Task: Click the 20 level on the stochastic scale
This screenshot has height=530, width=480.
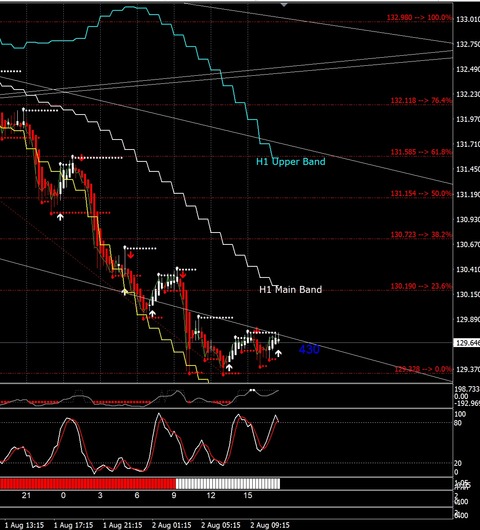Action: (458, 463)
